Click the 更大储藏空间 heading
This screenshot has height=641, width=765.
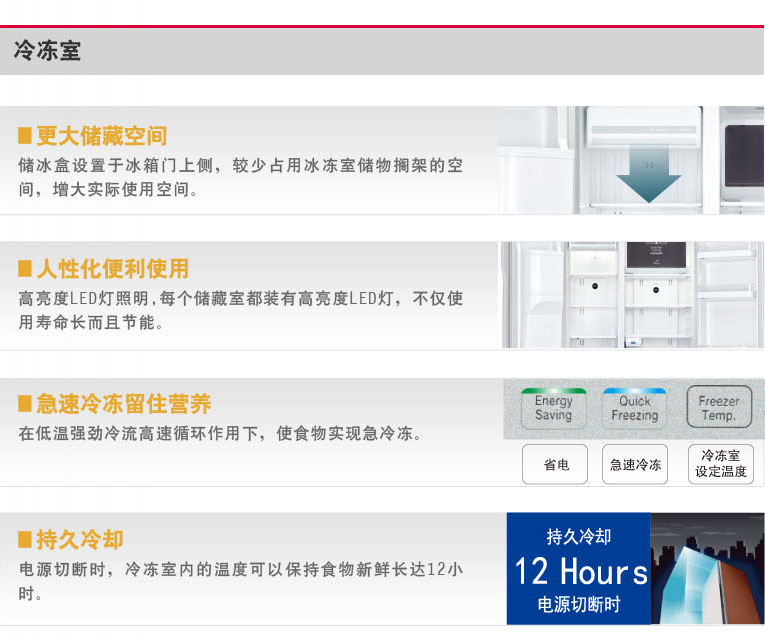[101, 136]
